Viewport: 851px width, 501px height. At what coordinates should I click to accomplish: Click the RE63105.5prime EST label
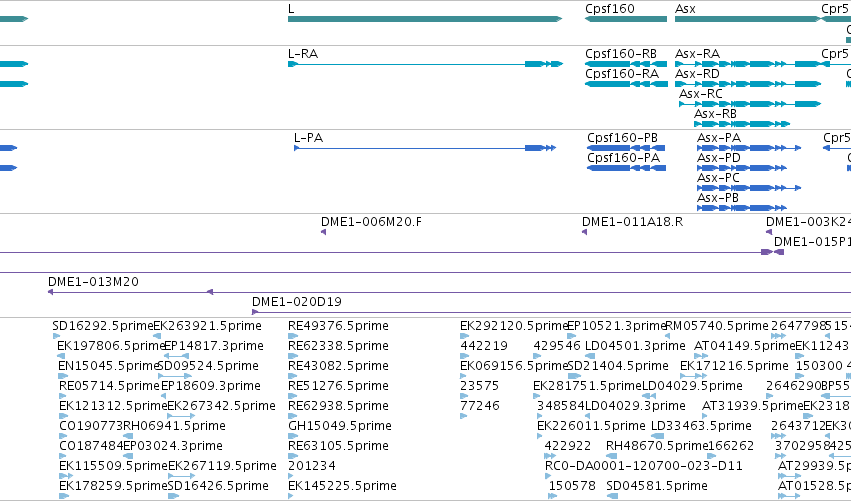(338, 446)
